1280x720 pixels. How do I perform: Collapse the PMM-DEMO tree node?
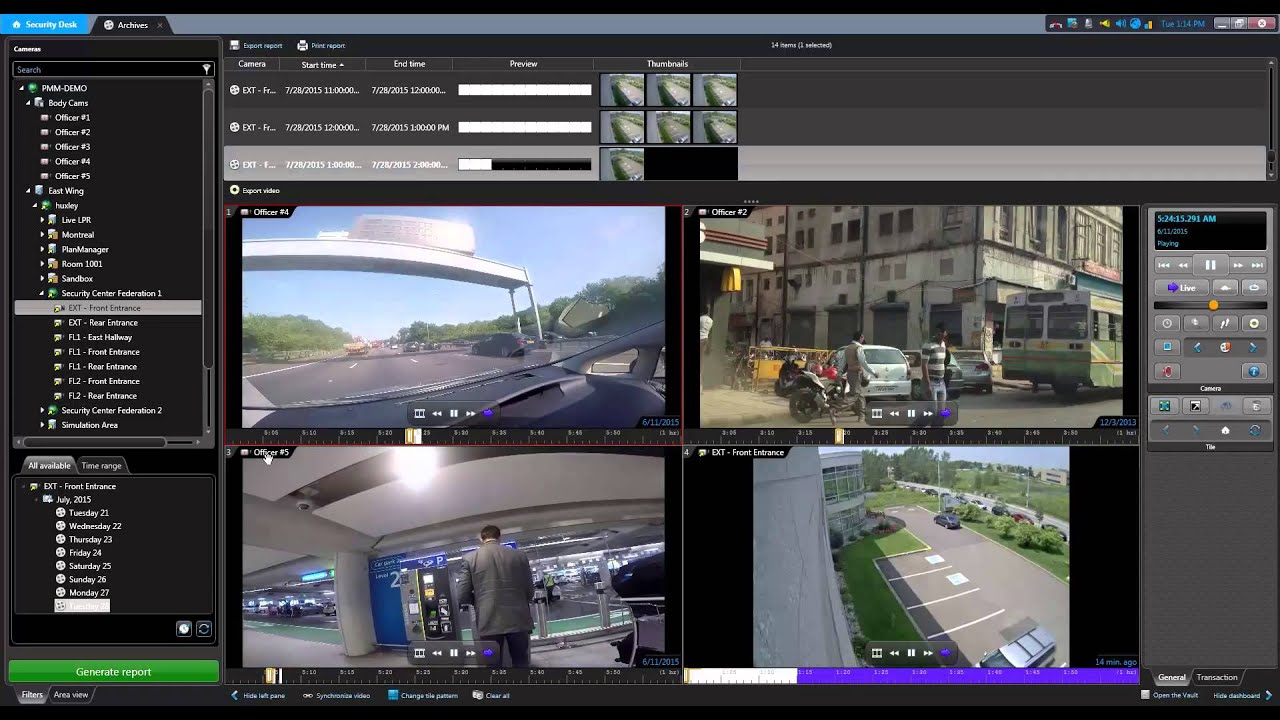pyautogui.click(x=22, y=88)
